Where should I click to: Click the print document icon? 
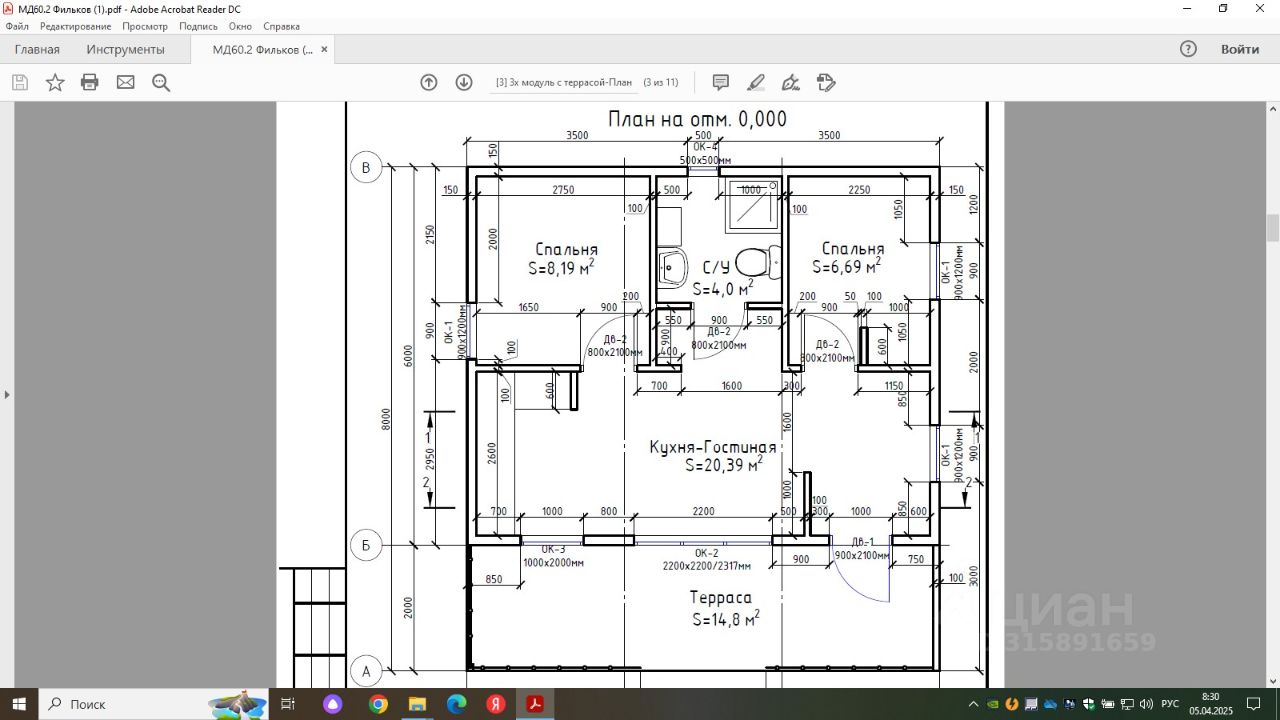(90, 83)
